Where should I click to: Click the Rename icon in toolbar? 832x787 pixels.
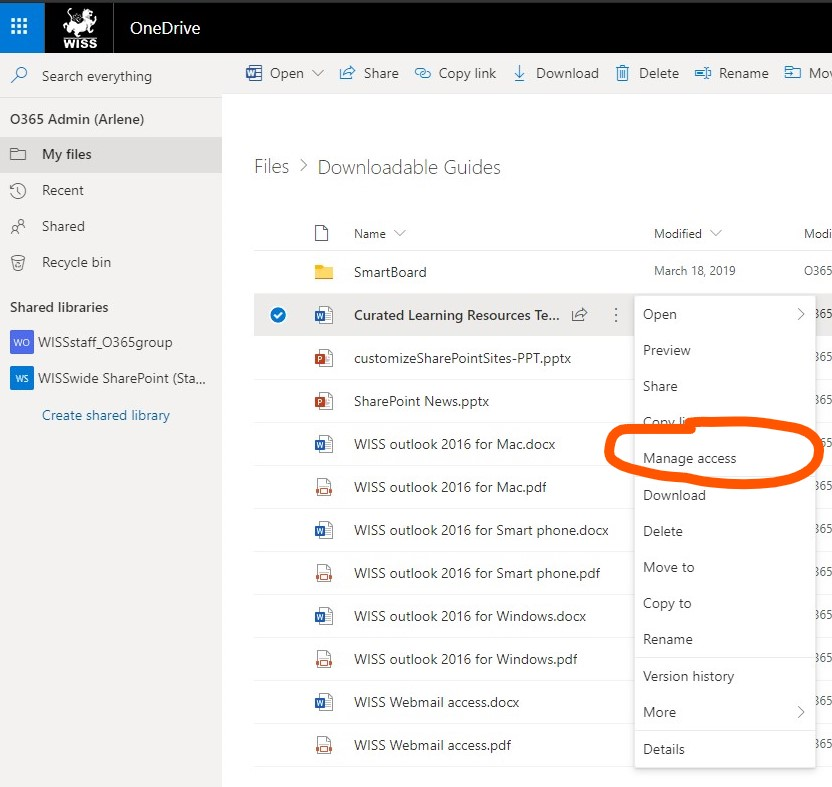tap(703, 73)
